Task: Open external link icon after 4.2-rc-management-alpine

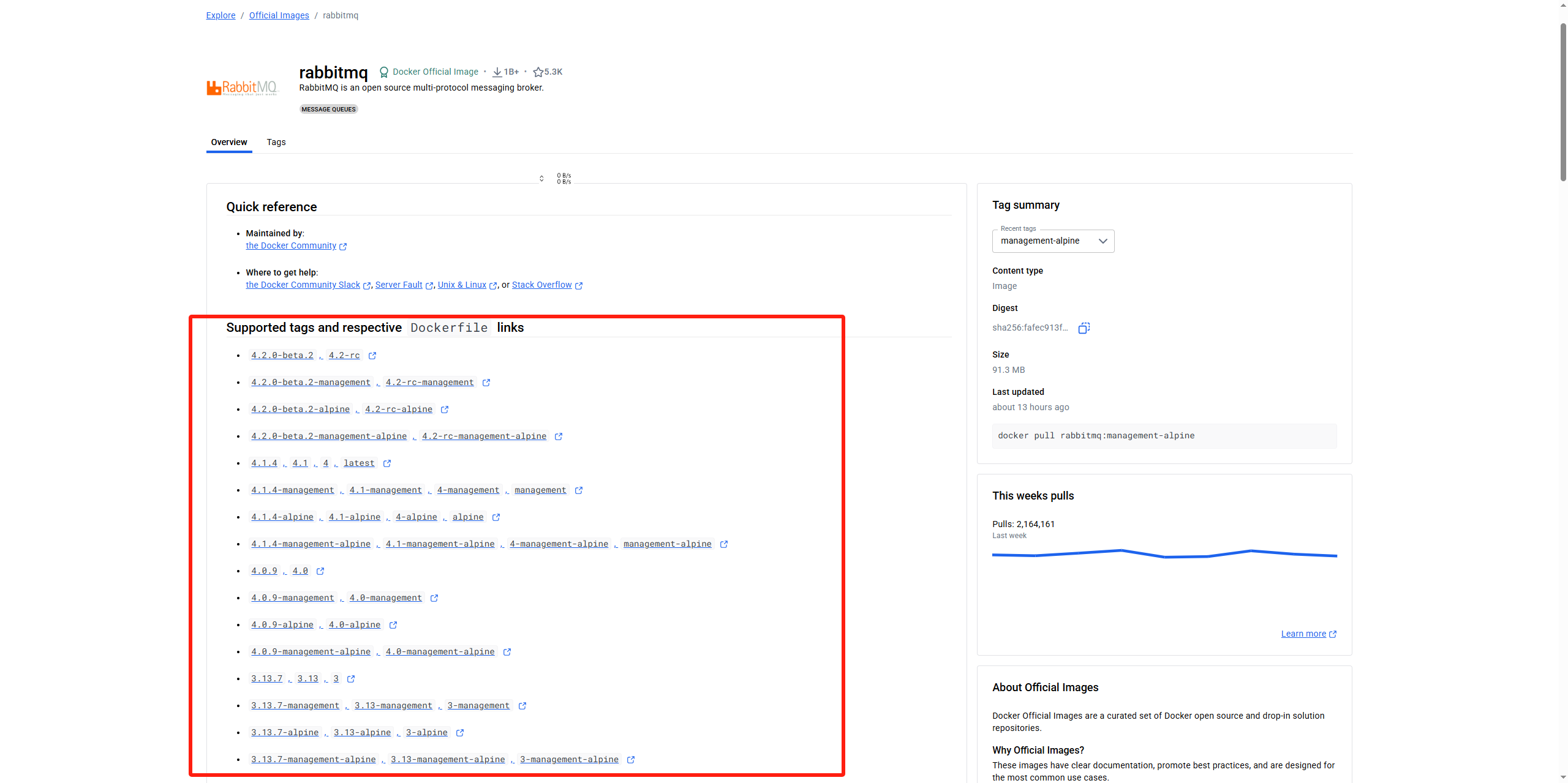Action: pyautogui.click(x=559, y=436)
